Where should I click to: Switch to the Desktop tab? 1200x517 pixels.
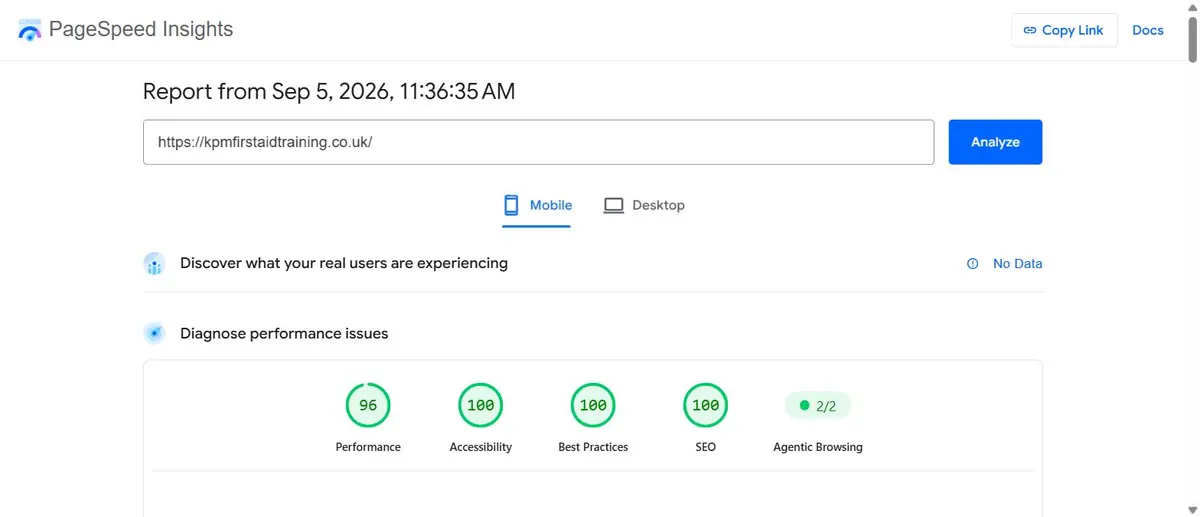click(x=644, y=206)
